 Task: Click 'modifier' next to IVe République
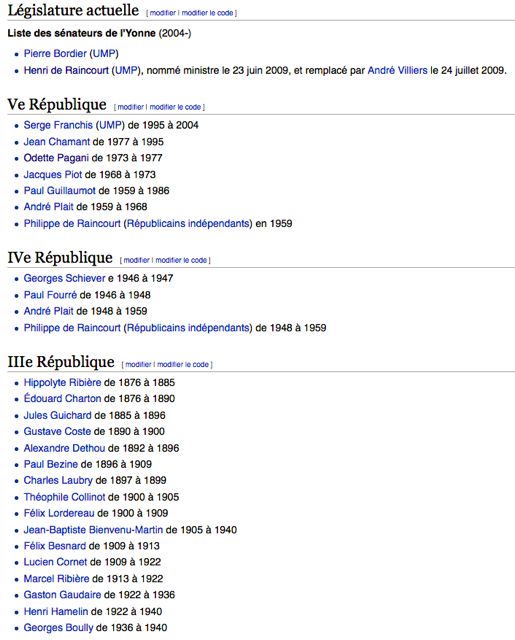coord(136,260)
